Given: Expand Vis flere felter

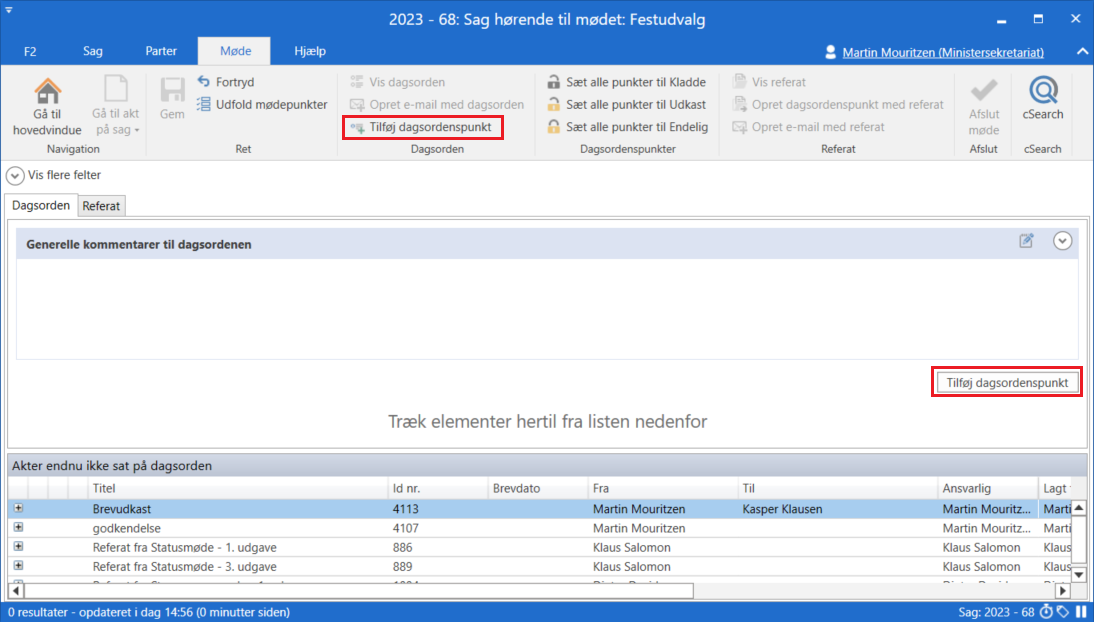Looking at the screenshot, I should [15, 175].
